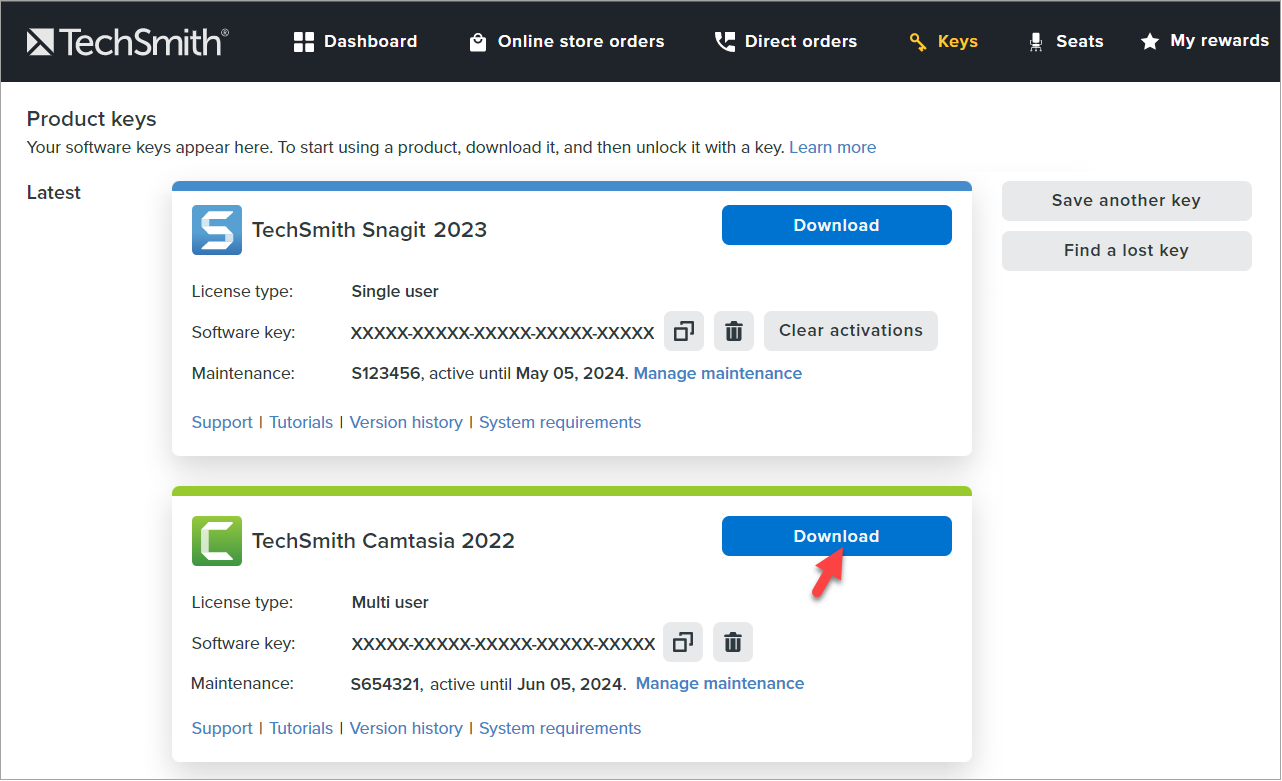Open the Seats section
The height and width of the screenshot is (781, 1282).
pyautogui.click(x=1036, y=41)
